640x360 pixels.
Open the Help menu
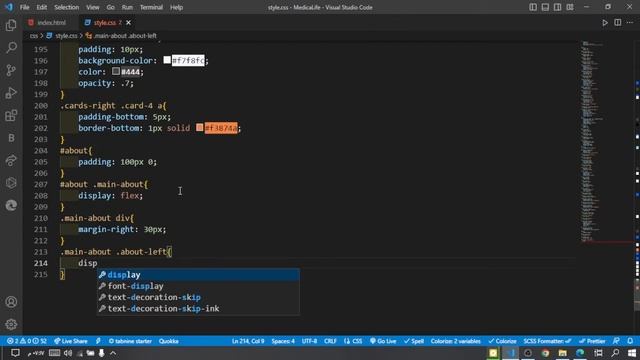click(176, 7)
